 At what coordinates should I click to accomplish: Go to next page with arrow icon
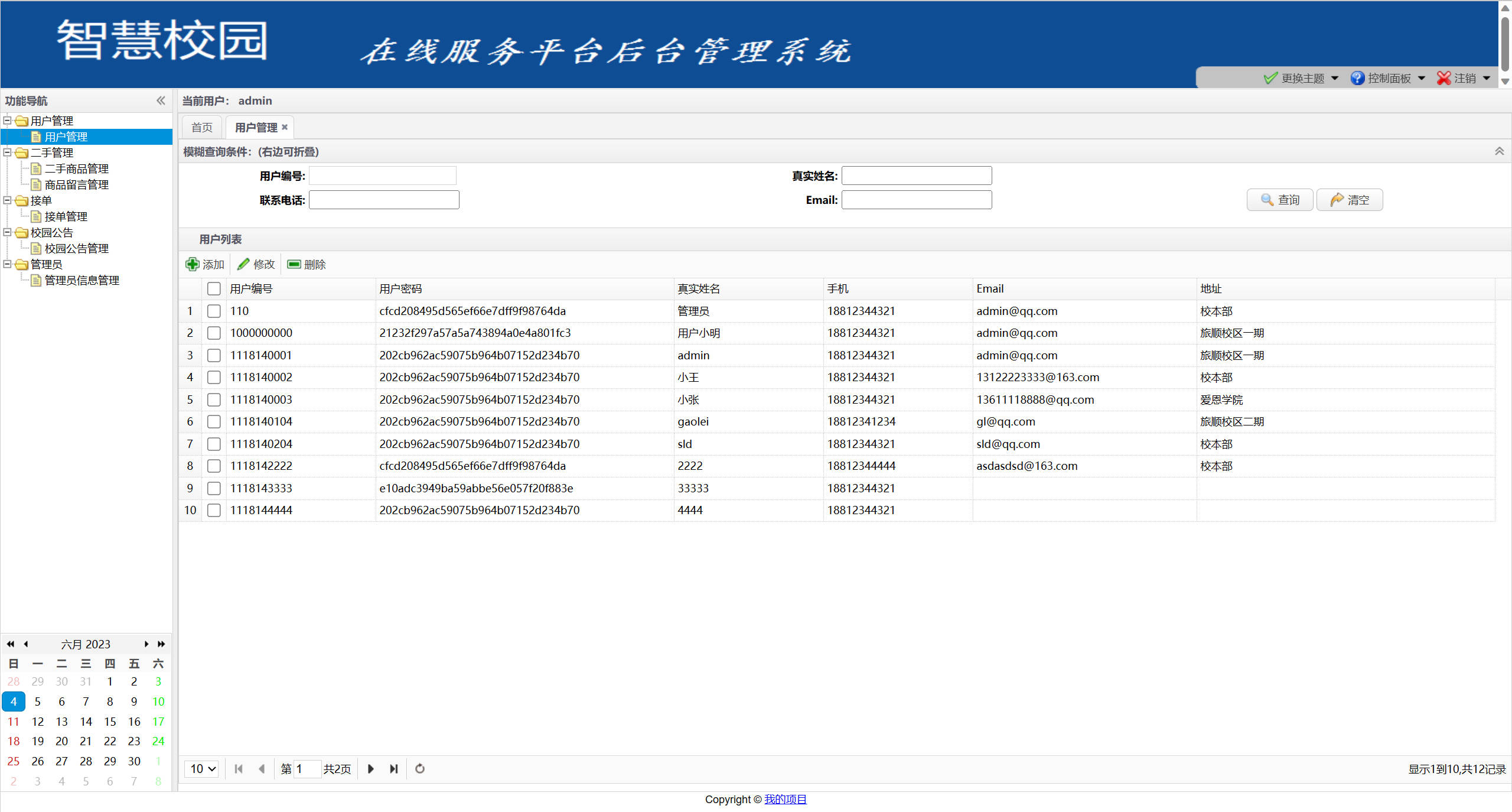click(x=370, y=769)
